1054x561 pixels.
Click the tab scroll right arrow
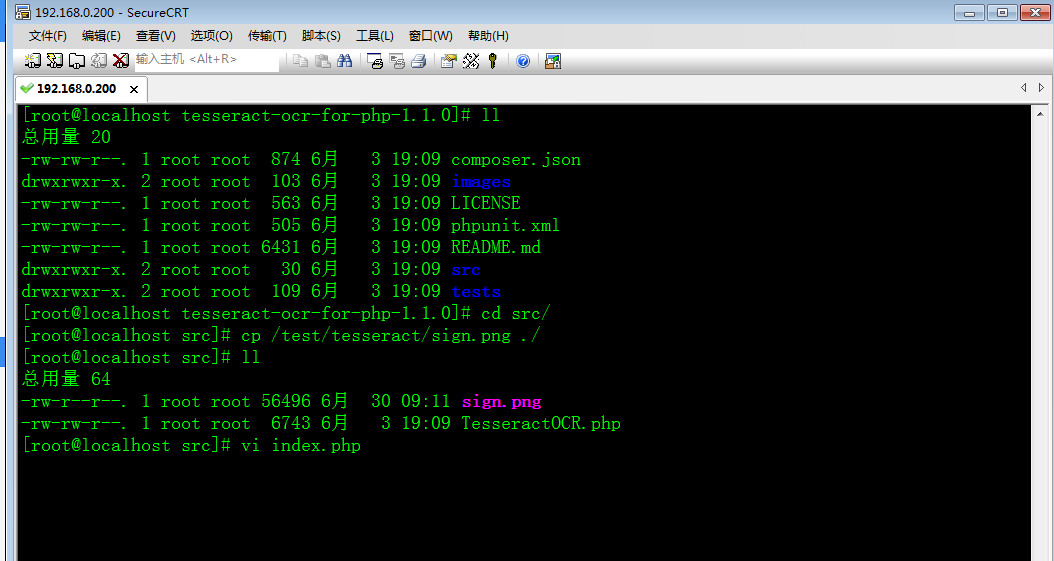1041,88
